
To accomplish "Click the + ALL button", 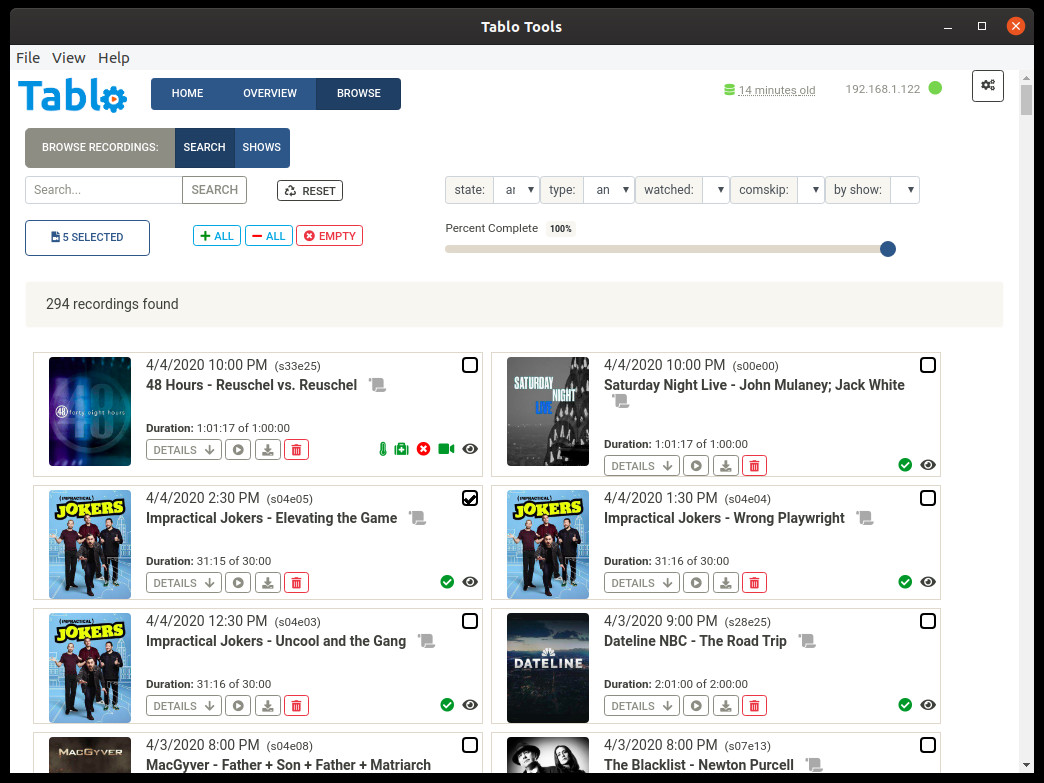I will [217, 236].
